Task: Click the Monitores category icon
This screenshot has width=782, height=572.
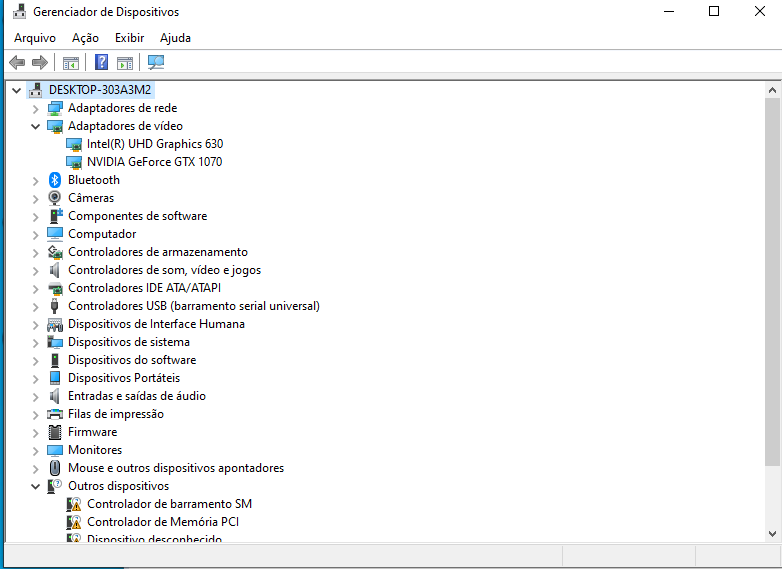Action: (x=55, y=450)
